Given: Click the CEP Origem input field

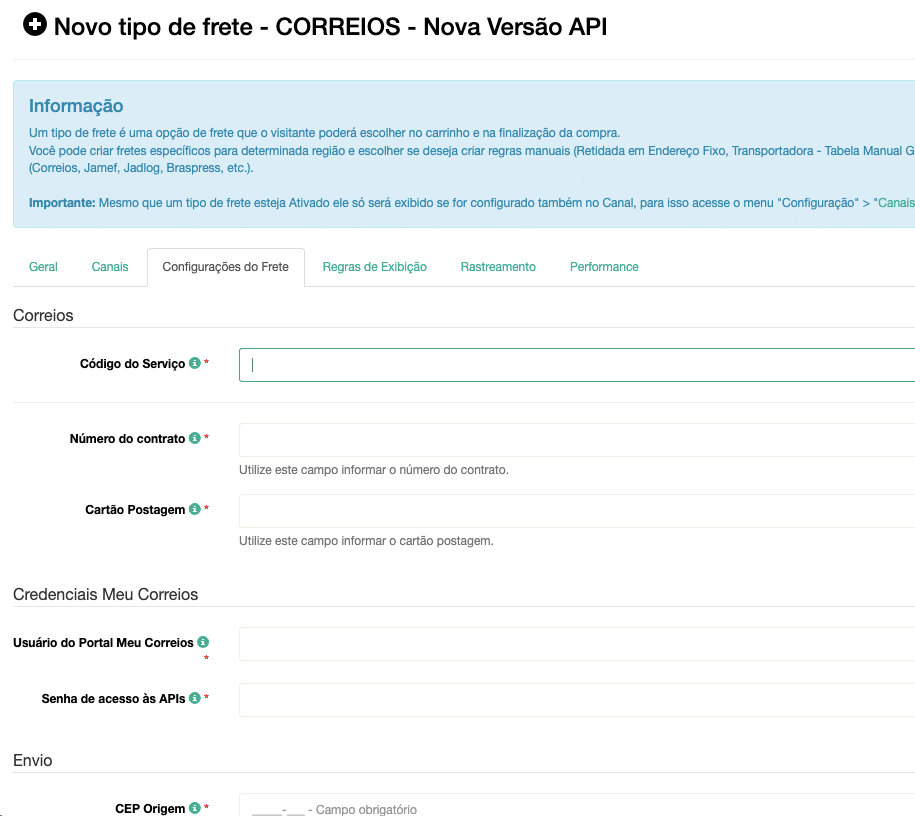Looking at the screenshot, I should pos(577,805).
